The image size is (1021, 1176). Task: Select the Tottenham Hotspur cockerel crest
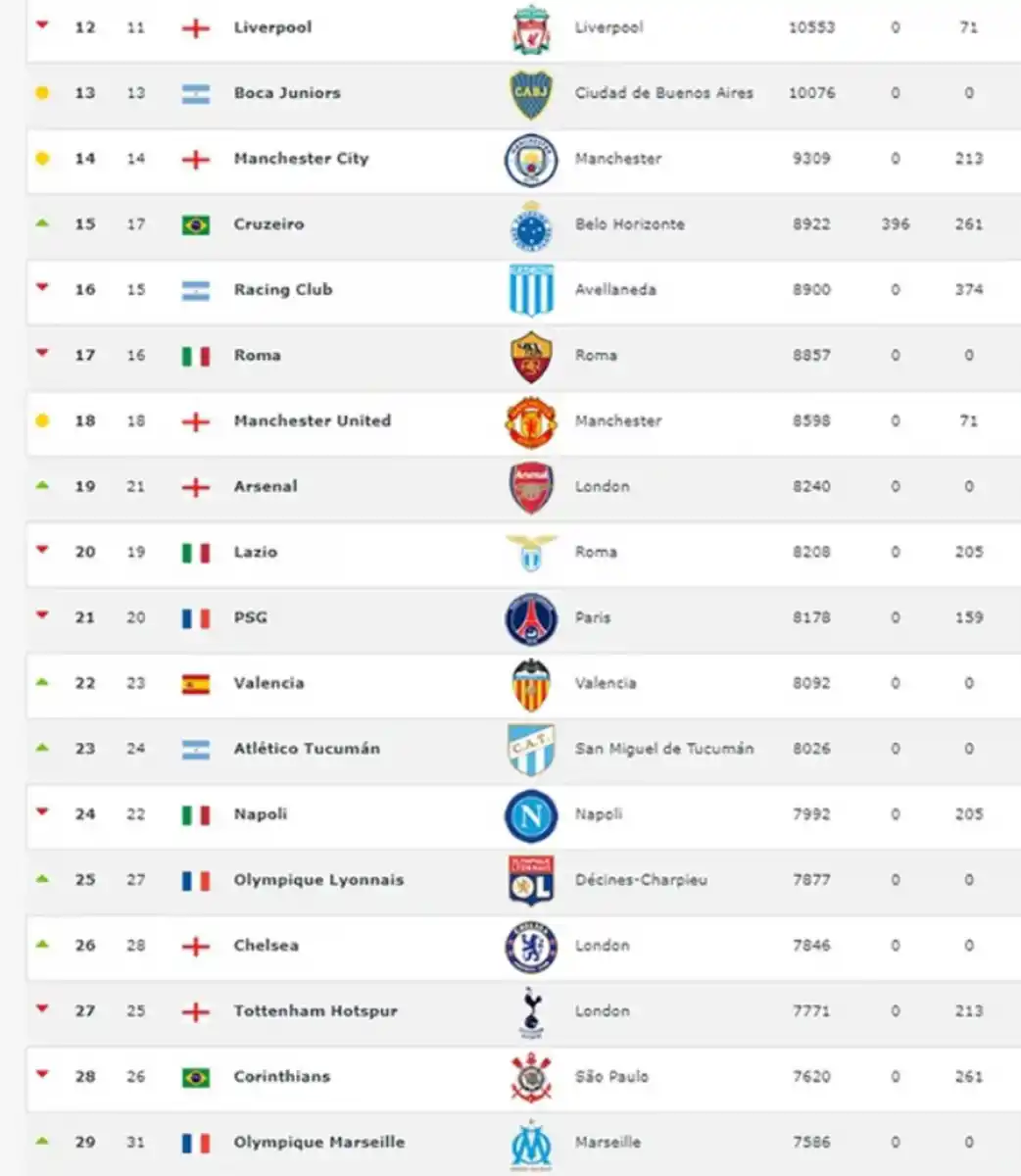pyautogui.click(x=530, y=1011)
